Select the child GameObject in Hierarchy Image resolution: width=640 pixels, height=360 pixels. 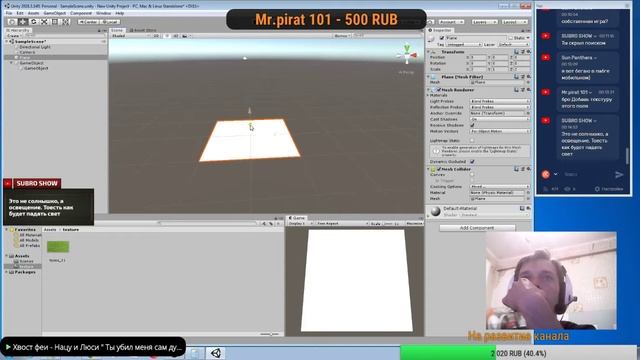36,68
